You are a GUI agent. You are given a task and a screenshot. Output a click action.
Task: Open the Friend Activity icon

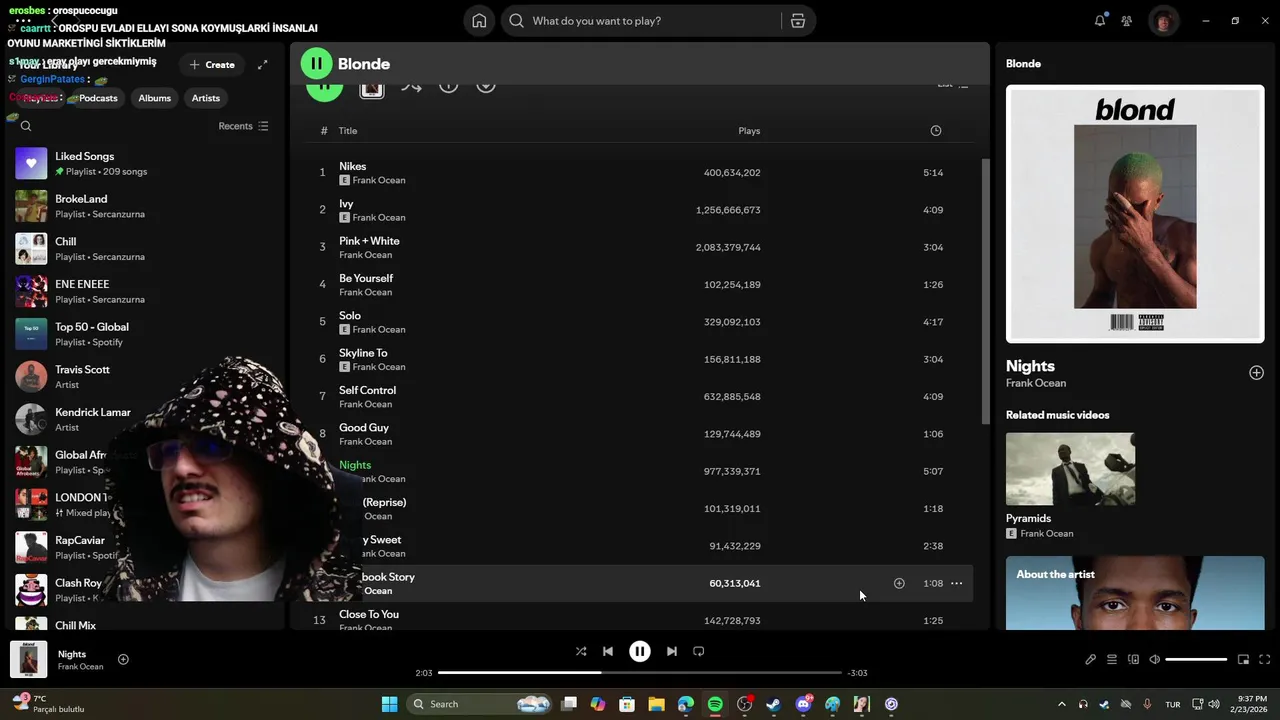[x=1127, y=21]
